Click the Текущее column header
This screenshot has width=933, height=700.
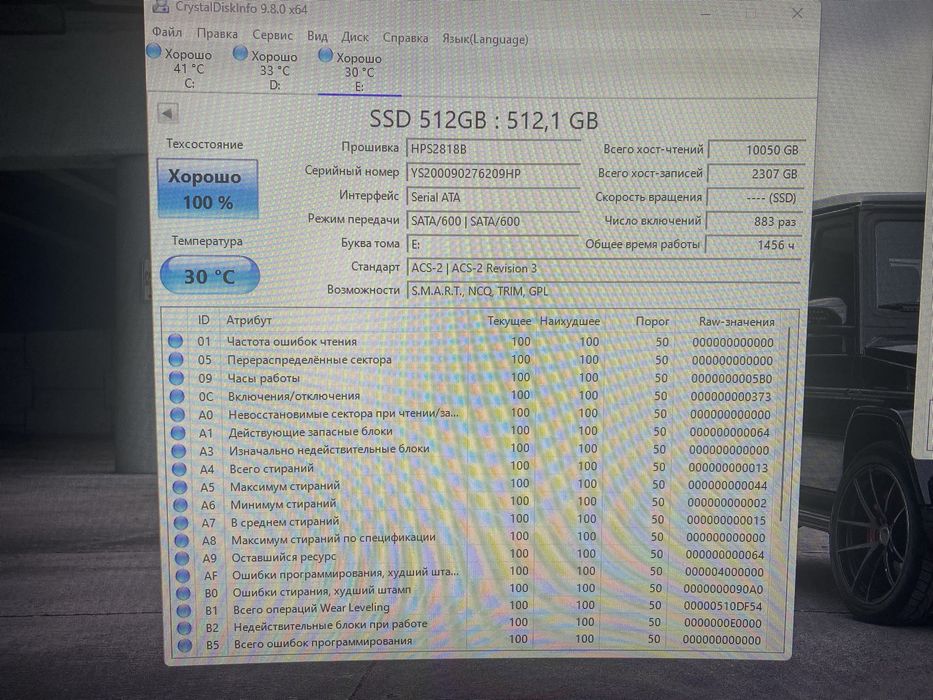[509, 320]
